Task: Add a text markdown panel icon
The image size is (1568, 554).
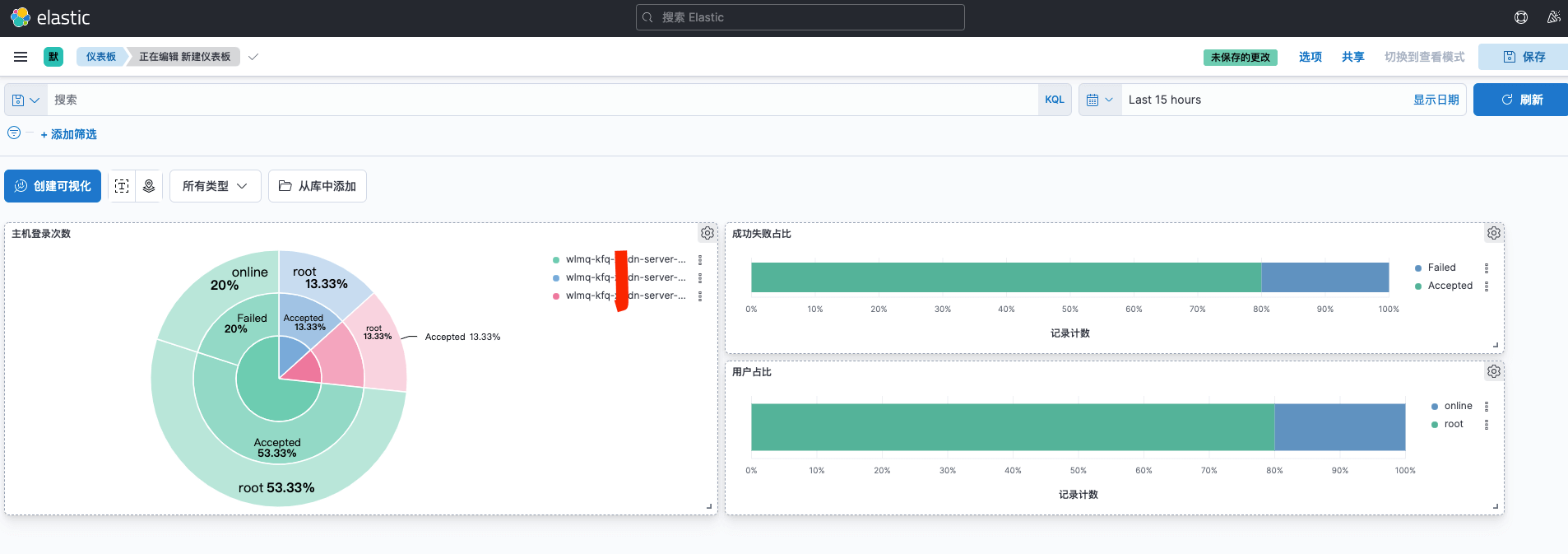Action: click(x=122, y=186)
